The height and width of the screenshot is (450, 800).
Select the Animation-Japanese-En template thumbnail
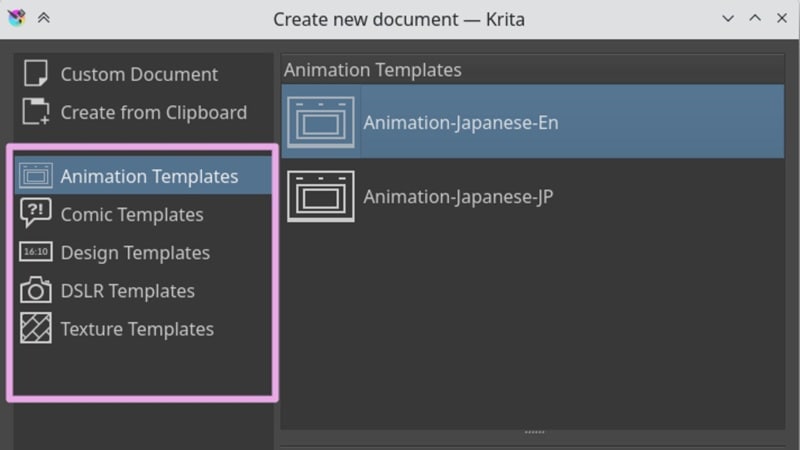(321, 122)
